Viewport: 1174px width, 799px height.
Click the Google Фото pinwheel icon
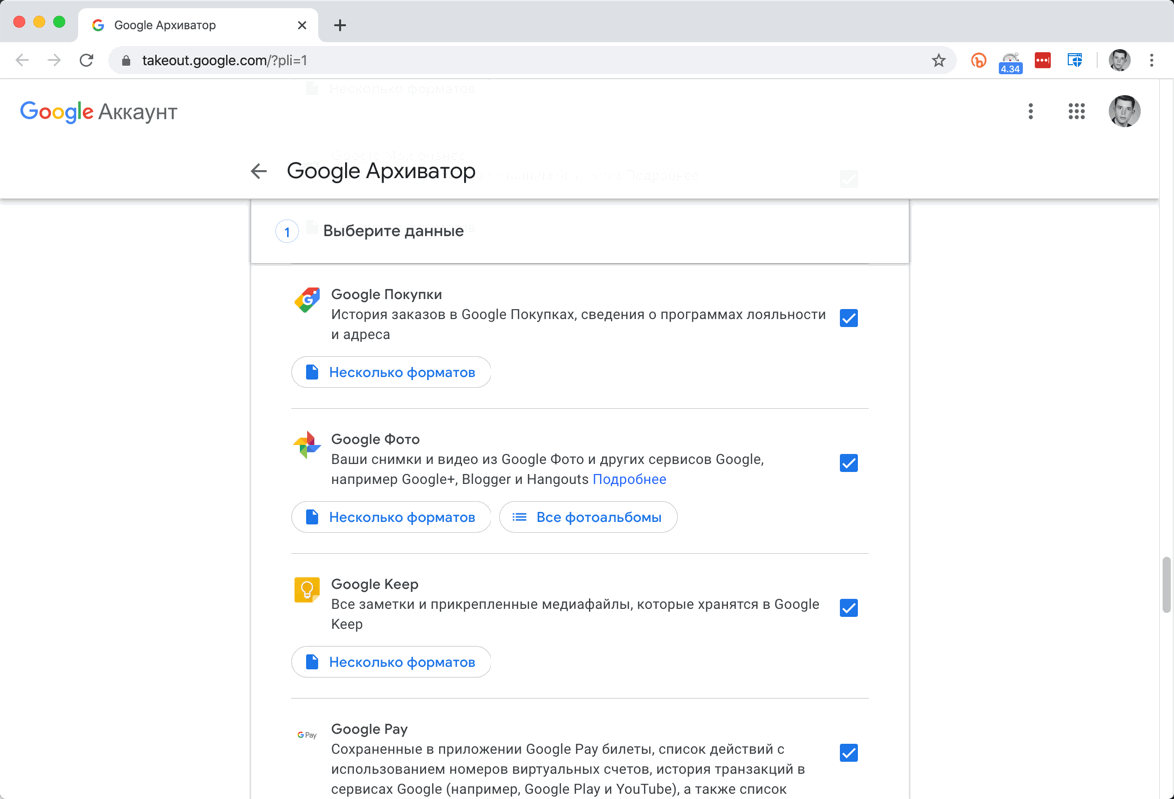306,444
